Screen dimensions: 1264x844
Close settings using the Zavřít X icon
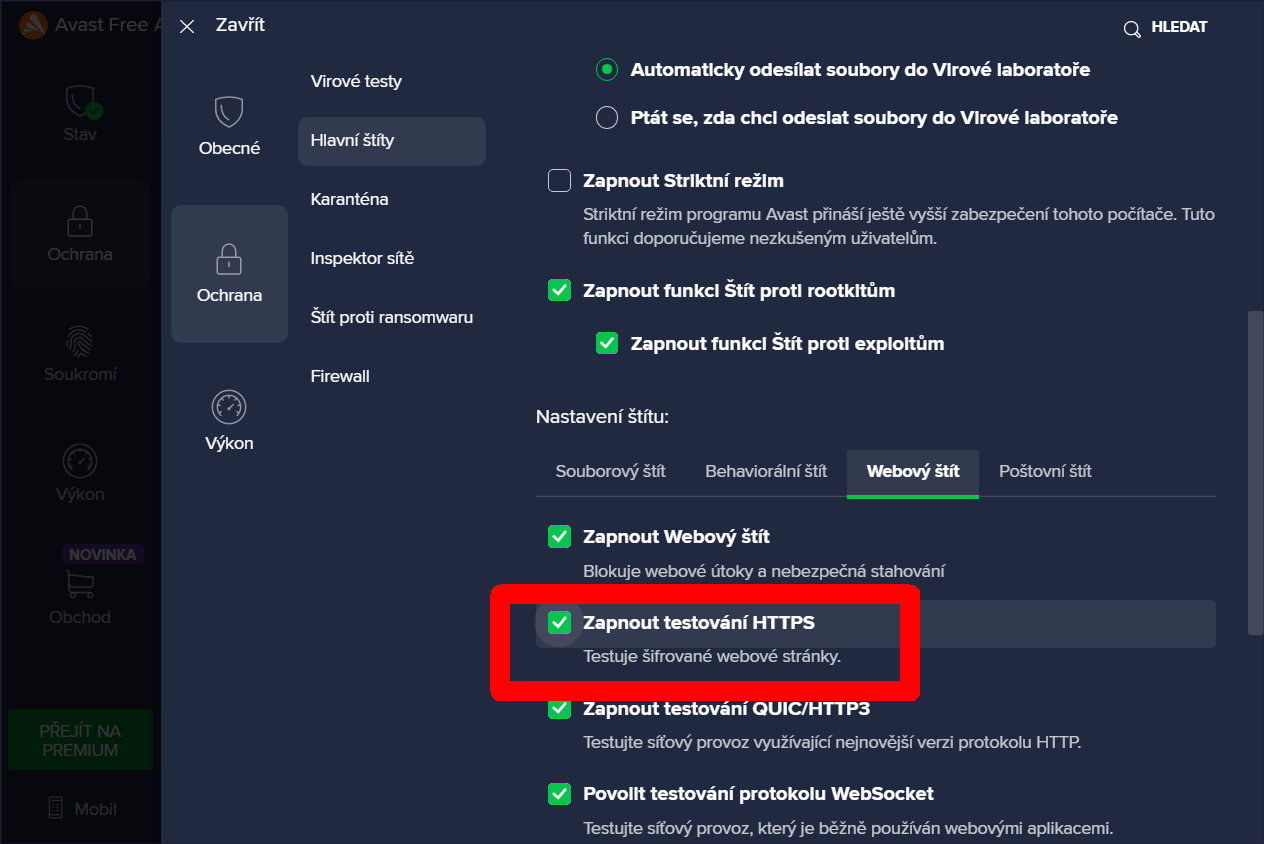point(187,27)
